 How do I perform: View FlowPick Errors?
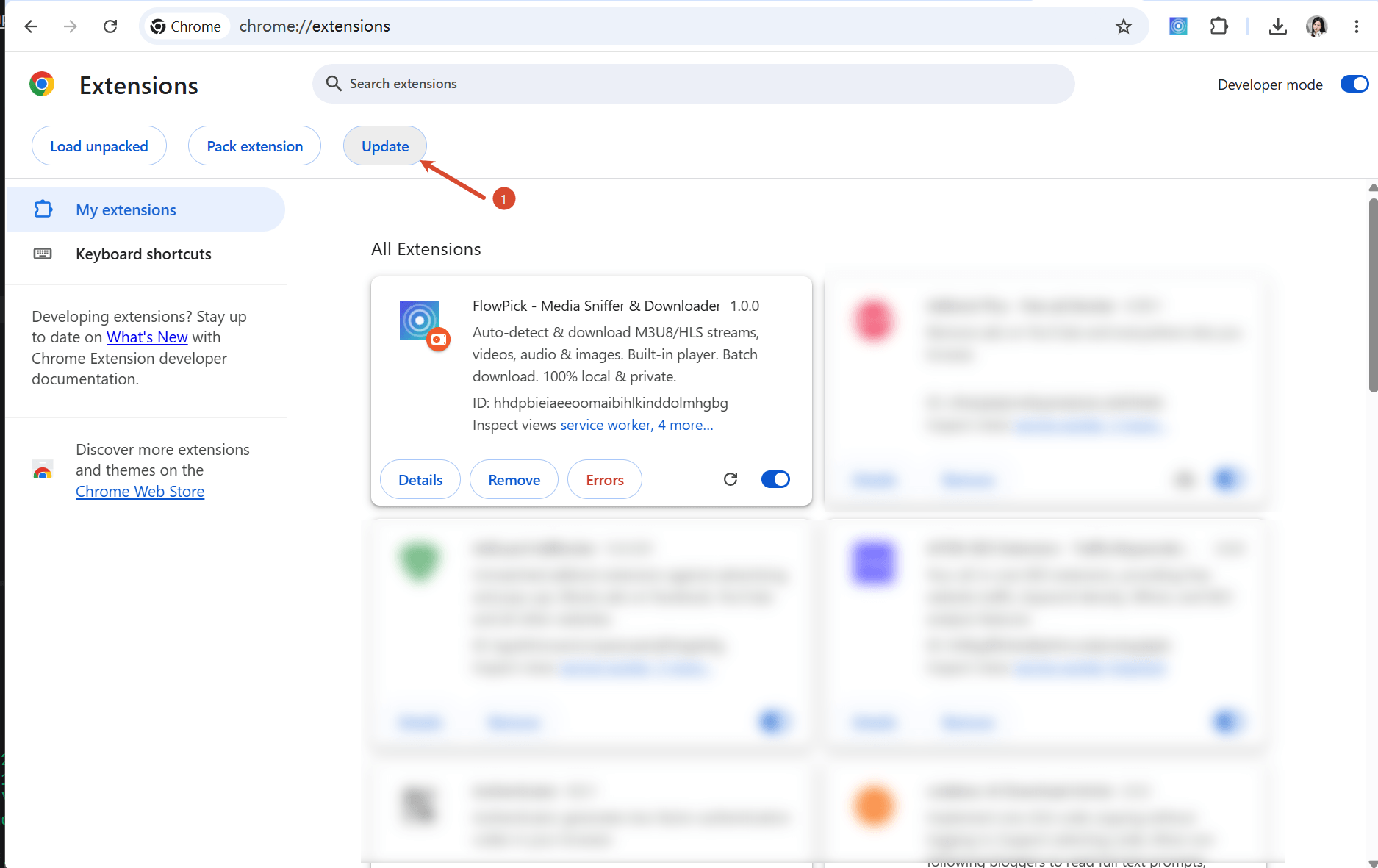(605, 479)
